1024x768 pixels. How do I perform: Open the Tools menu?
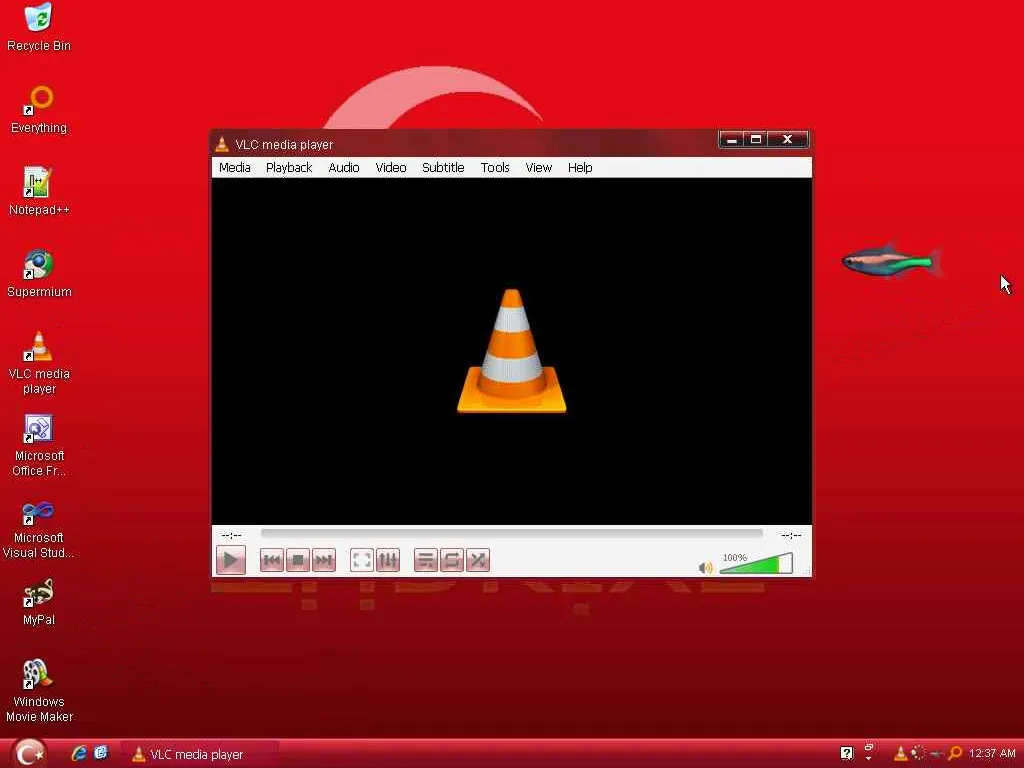click(494, 168)
